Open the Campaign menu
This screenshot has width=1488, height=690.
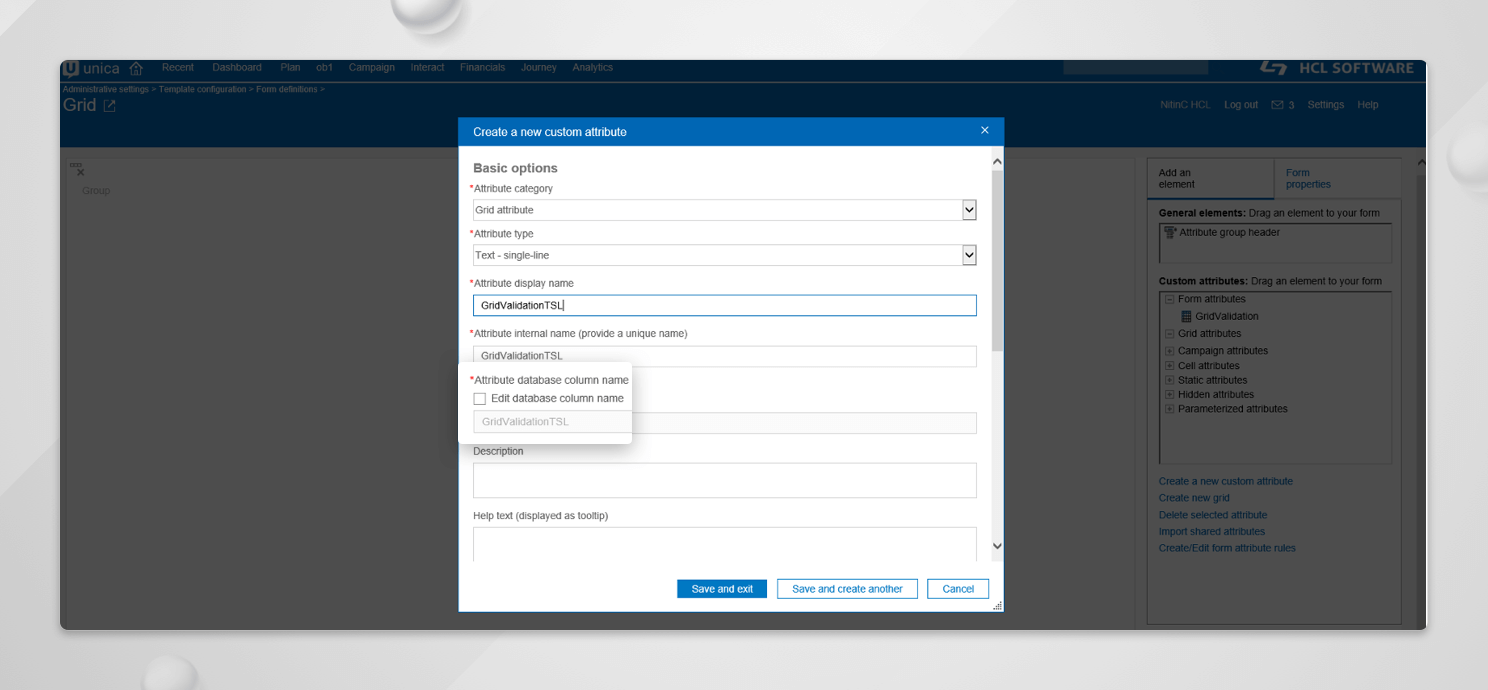tap(371, 68)
